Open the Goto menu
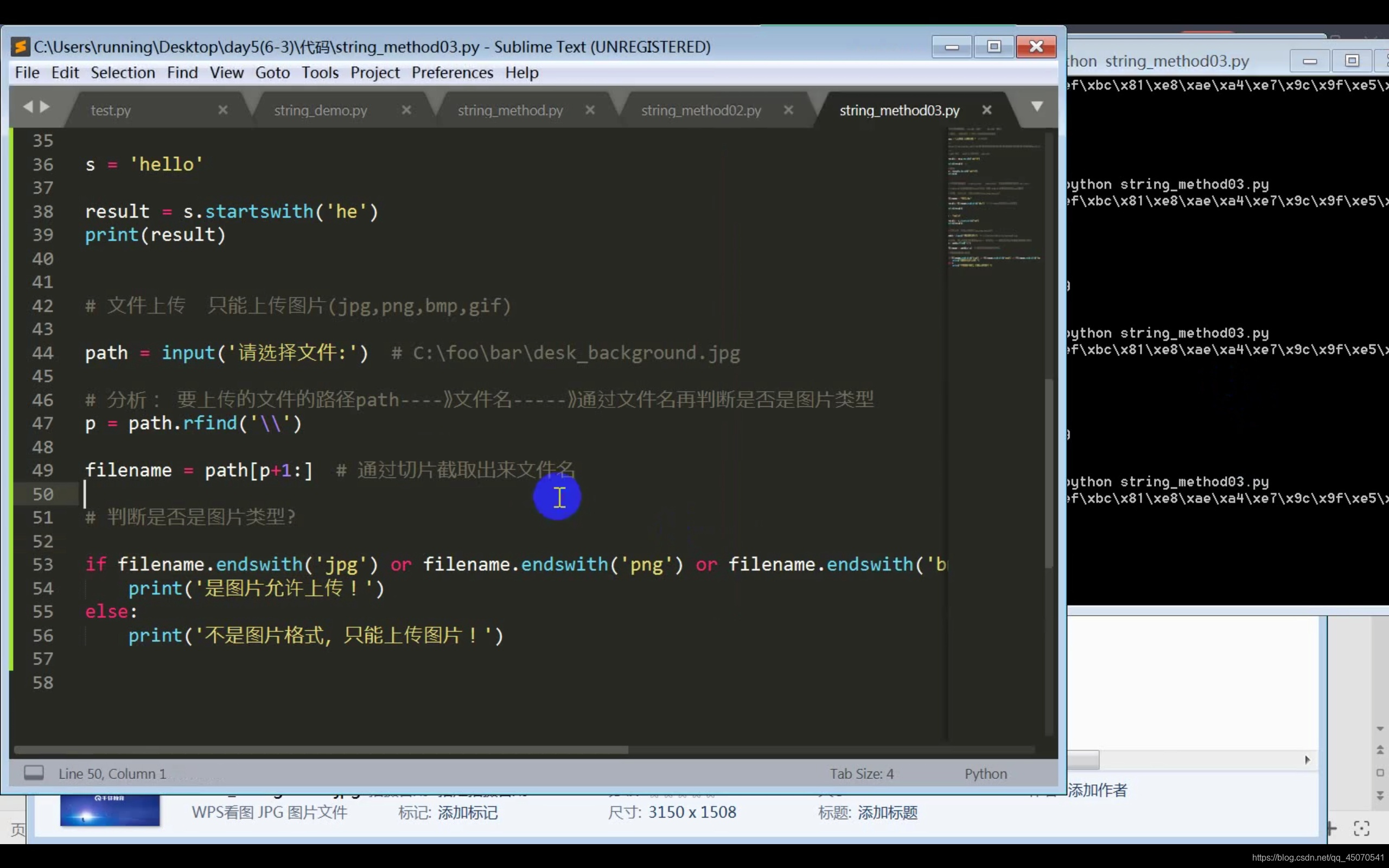Viewport: 1389px width, 868px height. (x=272, y=73)
